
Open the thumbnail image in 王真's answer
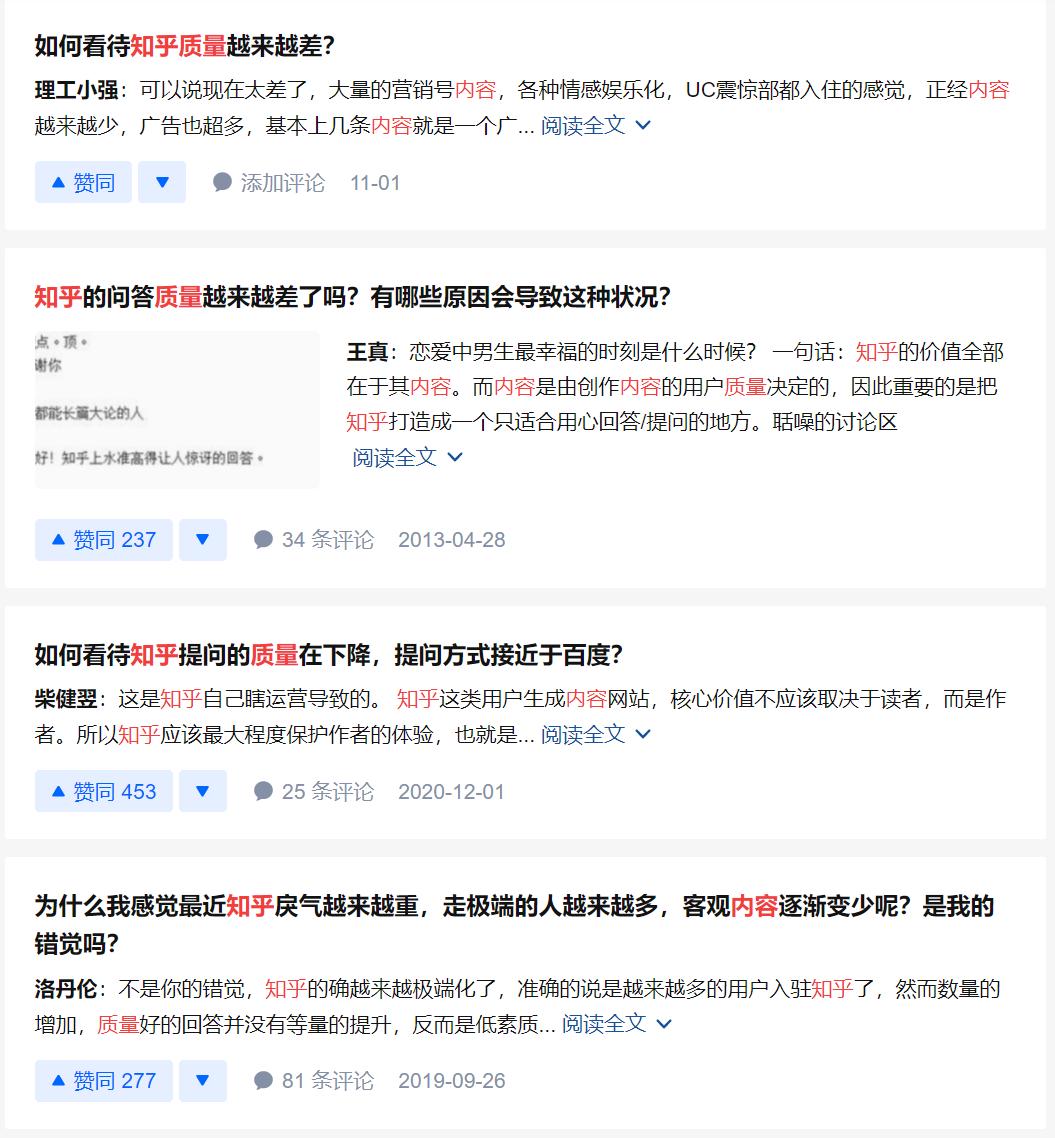177,409
